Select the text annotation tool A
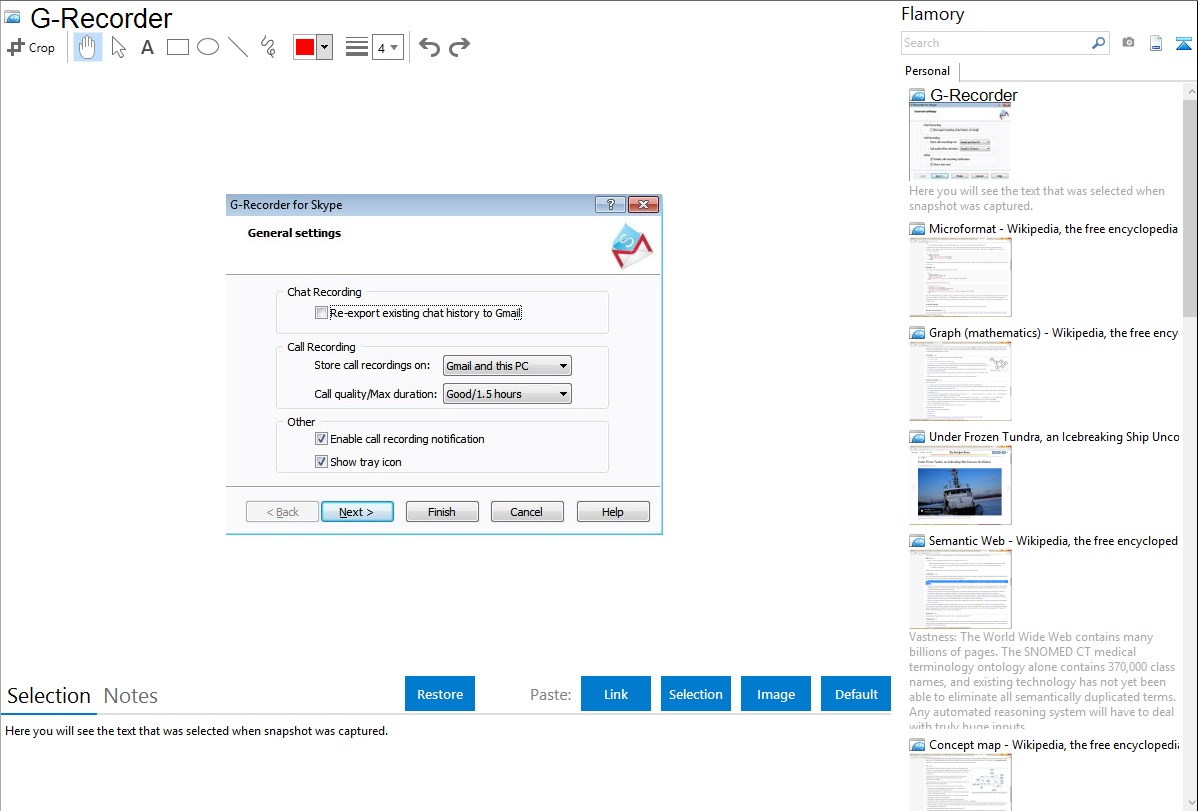The height and width of the screenshot is (811, 1198). 147,47
